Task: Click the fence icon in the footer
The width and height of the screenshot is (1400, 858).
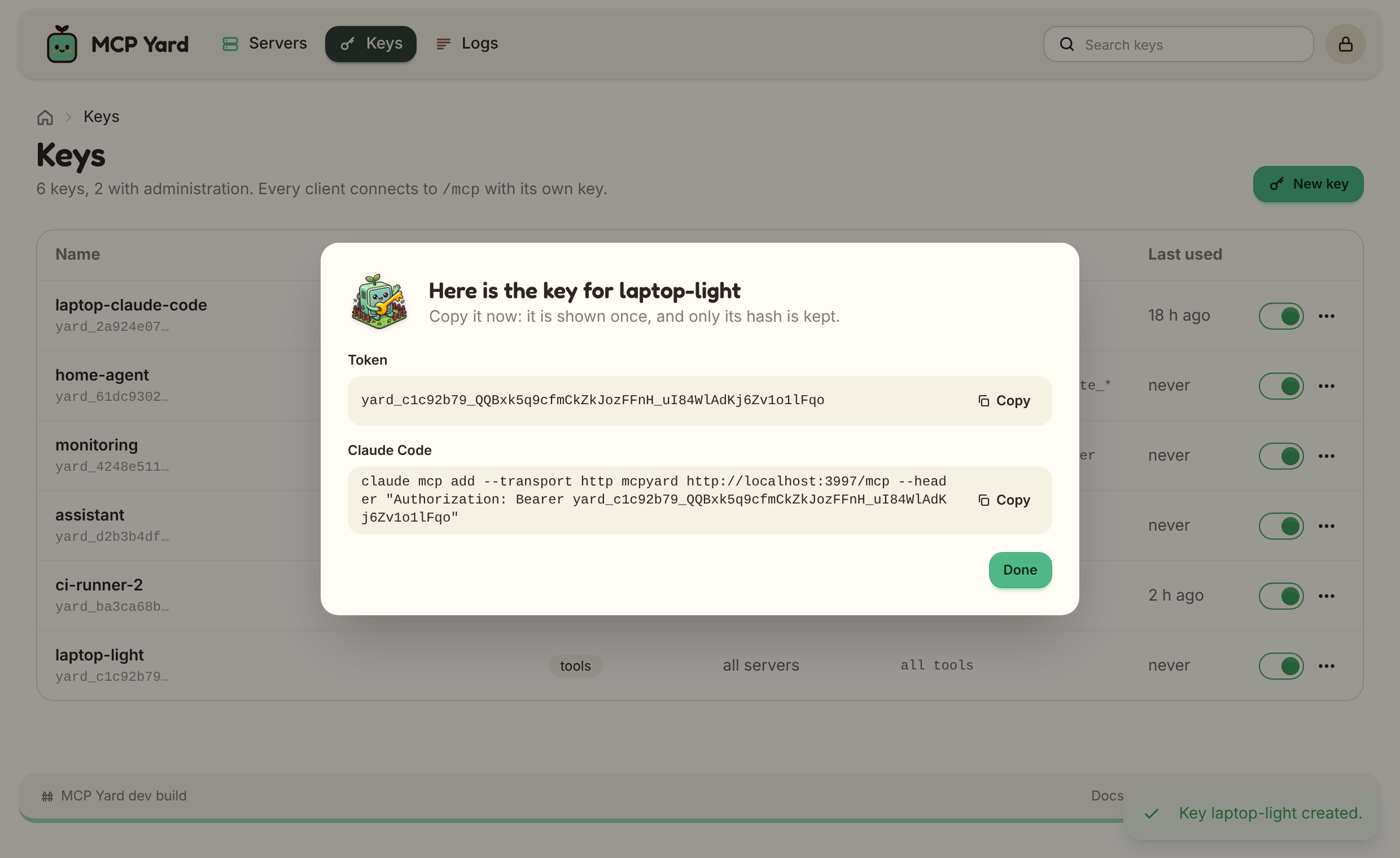Action: [47, 796]
